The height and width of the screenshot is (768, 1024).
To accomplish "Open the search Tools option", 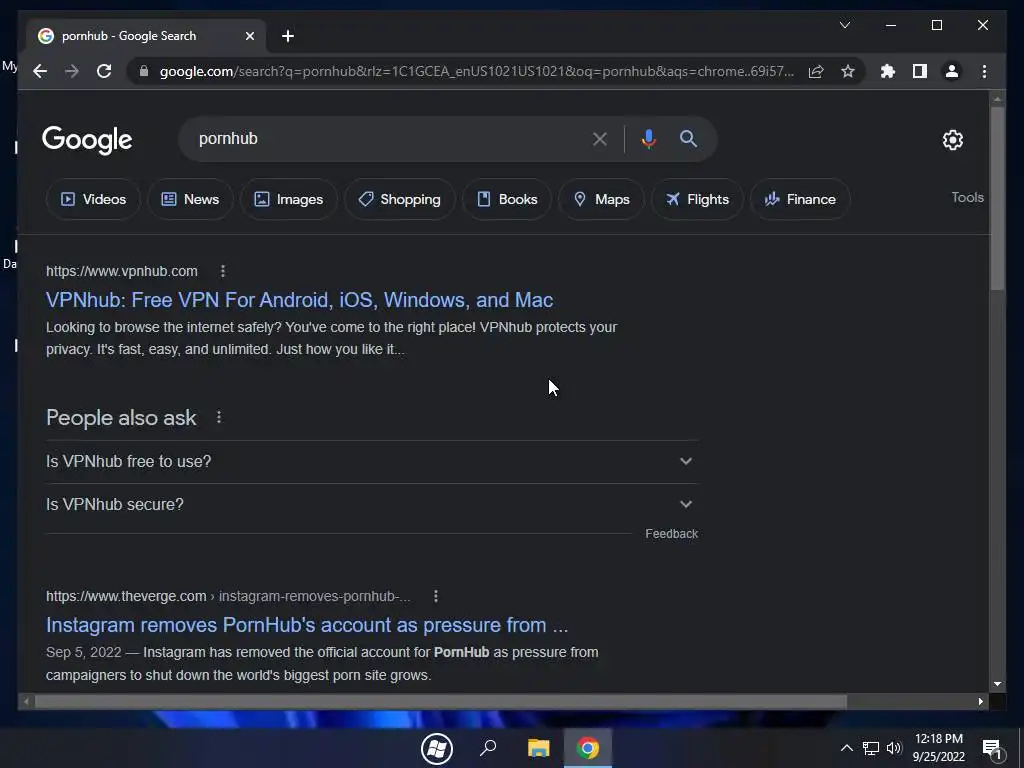I will tap(967, 197).
